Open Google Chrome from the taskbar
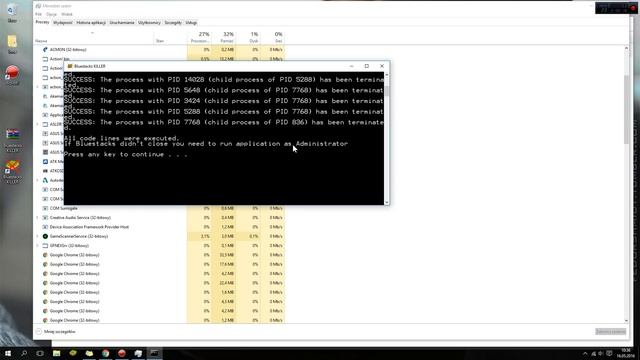The height and width of the screenshot is (360, 640). tap(105, 353)
